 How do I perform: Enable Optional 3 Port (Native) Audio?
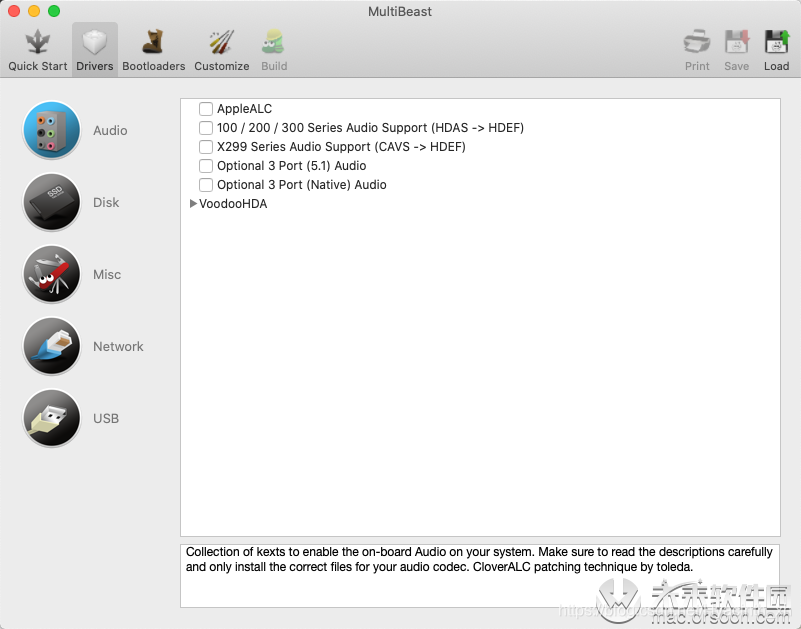click(206, 184)
